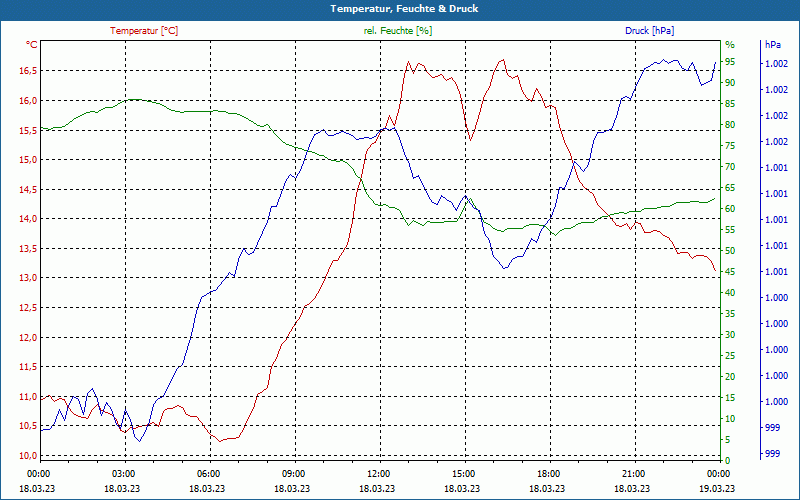800x500 pixels.
Task: Click the green humidity axis value '55'
Action: [730, 230]
